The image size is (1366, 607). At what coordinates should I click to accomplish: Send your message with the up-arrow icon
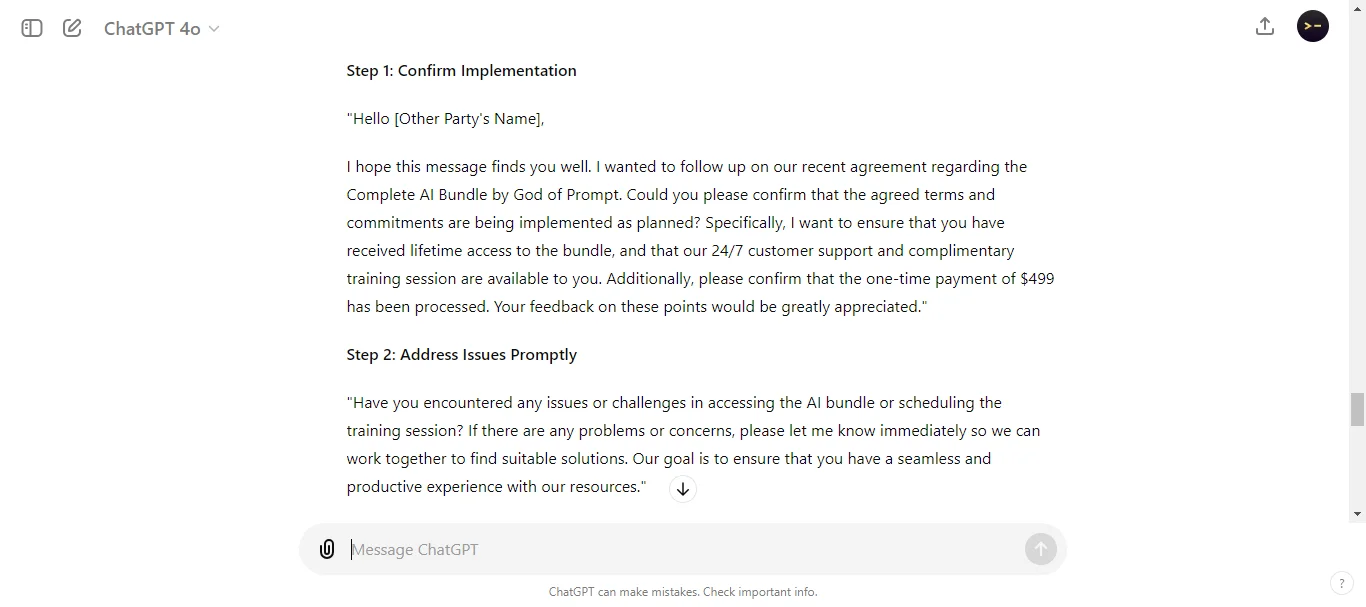point(1040,549)
